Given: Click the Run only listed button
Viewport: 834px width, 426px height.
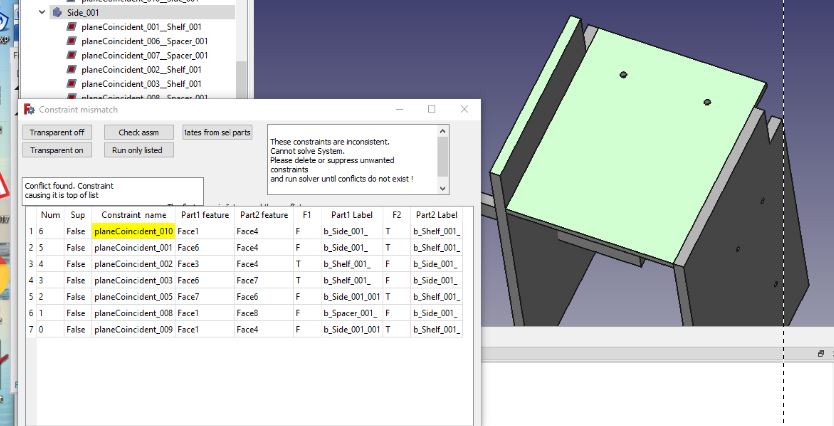Looking at the screenshot, I should click(x=138, y=150).
